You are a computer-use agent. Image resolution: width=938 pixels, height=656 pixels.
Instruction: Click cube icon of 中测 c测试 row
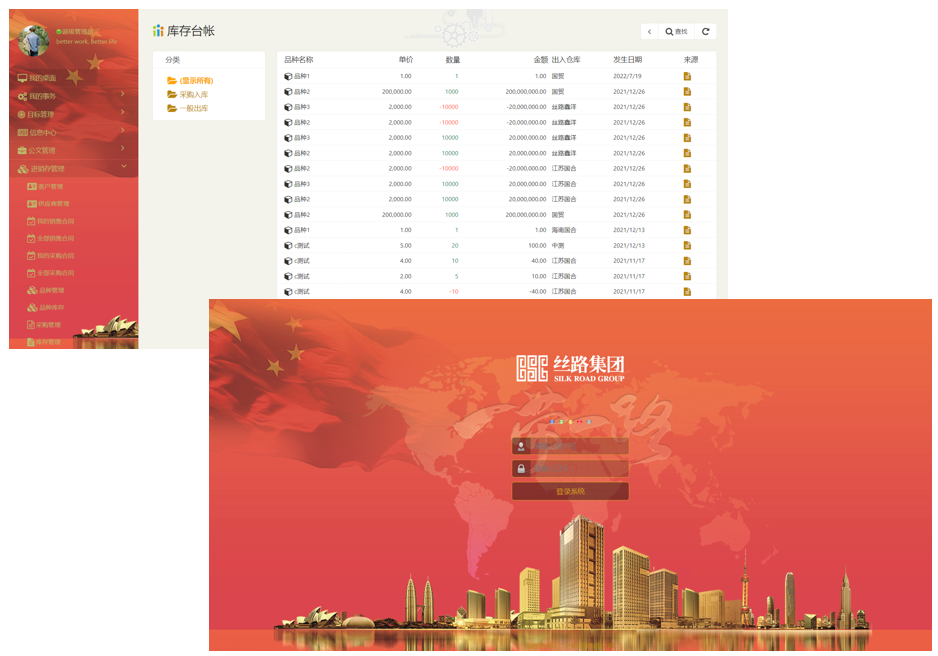tap(288, 245)
